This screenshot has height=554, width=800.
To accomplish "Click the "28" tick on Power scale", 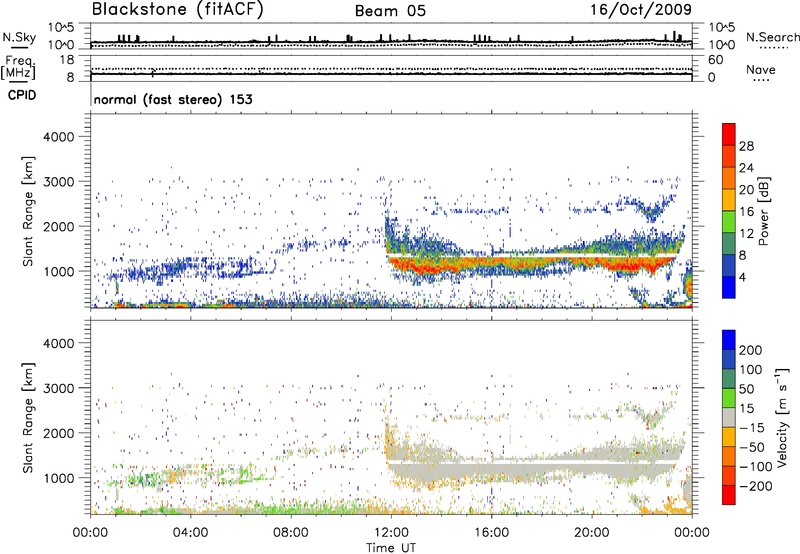I will point(746,146).
